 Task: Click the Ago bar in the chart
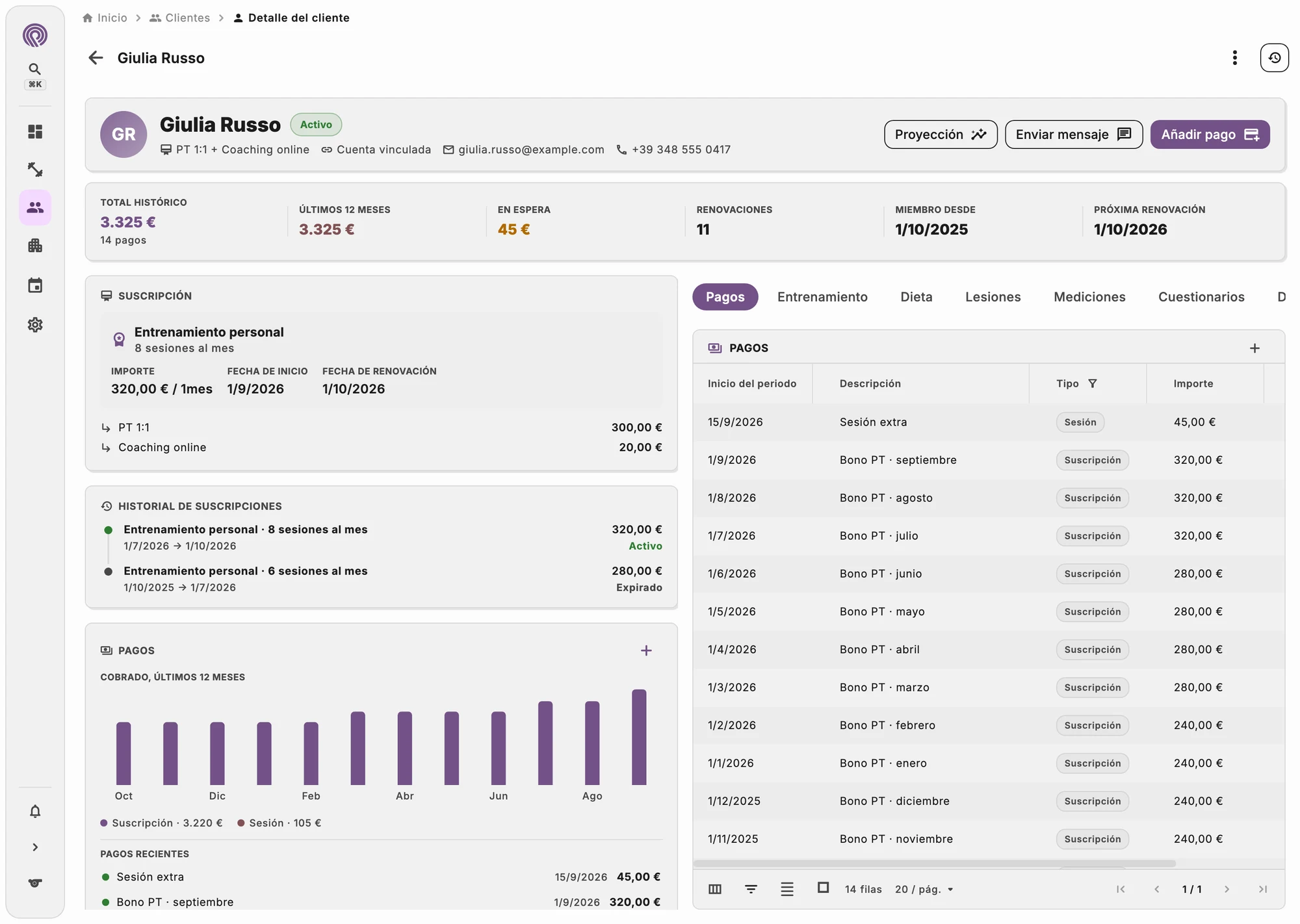592,743
